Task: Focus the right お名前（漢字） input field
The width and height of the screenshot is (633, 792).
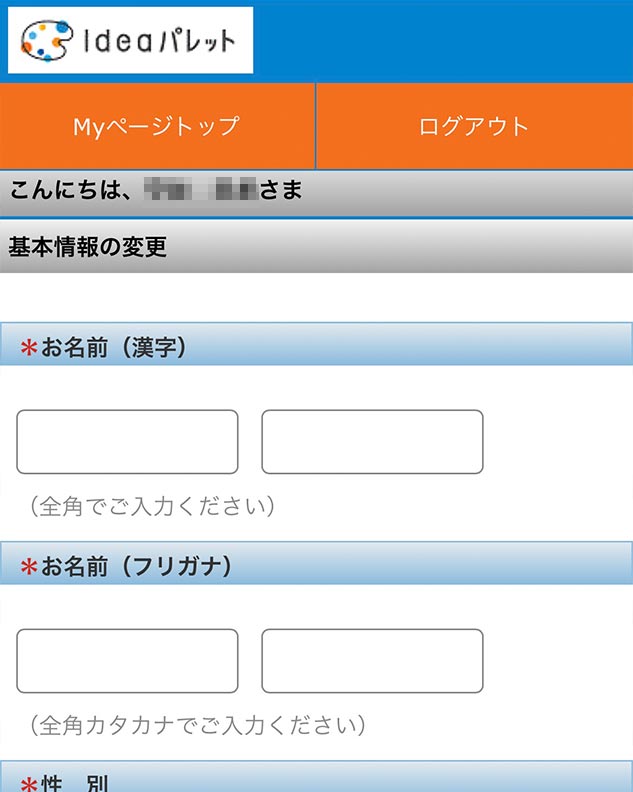Action: (372, 441)
